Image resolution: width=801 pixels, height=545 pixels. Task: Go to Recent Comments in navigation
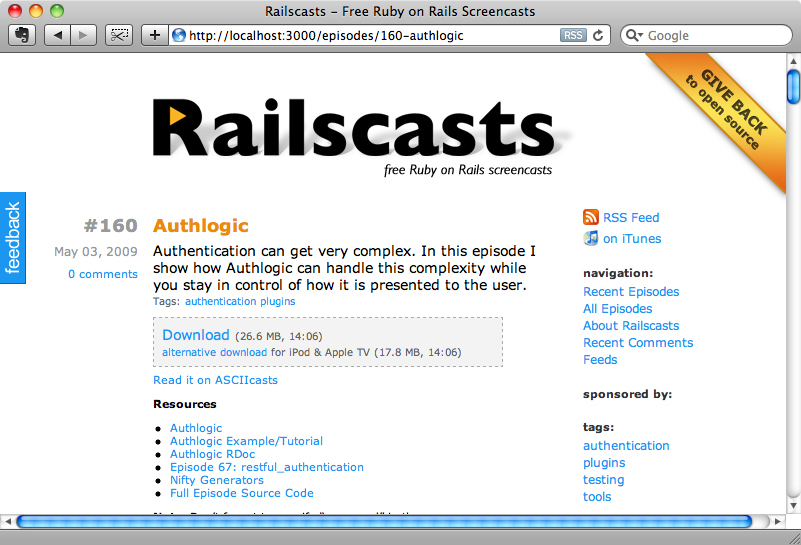638,343
